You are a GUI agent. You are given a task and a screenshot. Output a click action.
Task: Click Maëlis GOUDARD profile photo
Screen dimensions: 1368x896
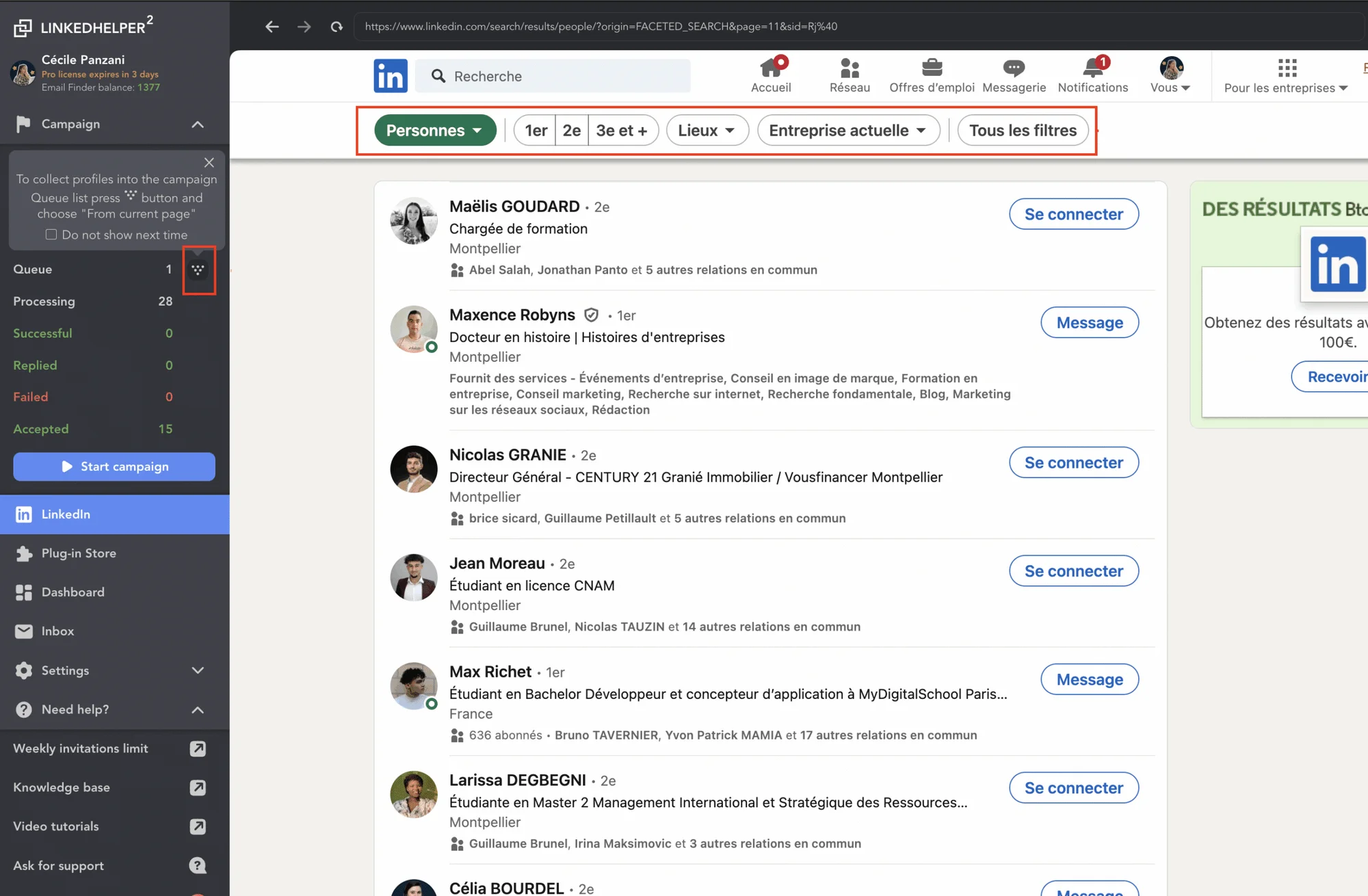click(414, 221)
